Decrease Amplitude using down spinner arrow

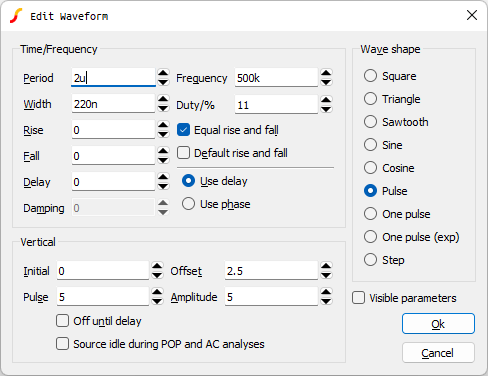(x=326, y=301)
